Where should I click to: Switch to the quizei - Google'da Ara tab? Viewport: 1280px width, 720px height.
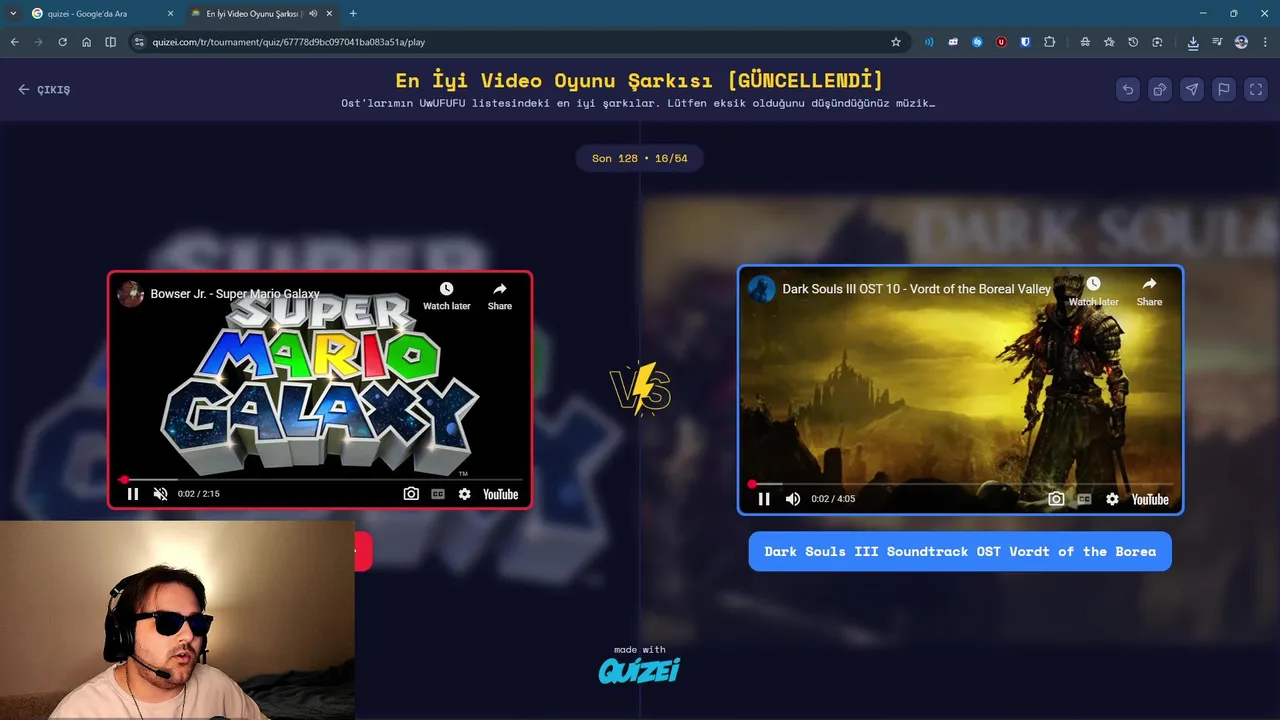coord(100,13)
